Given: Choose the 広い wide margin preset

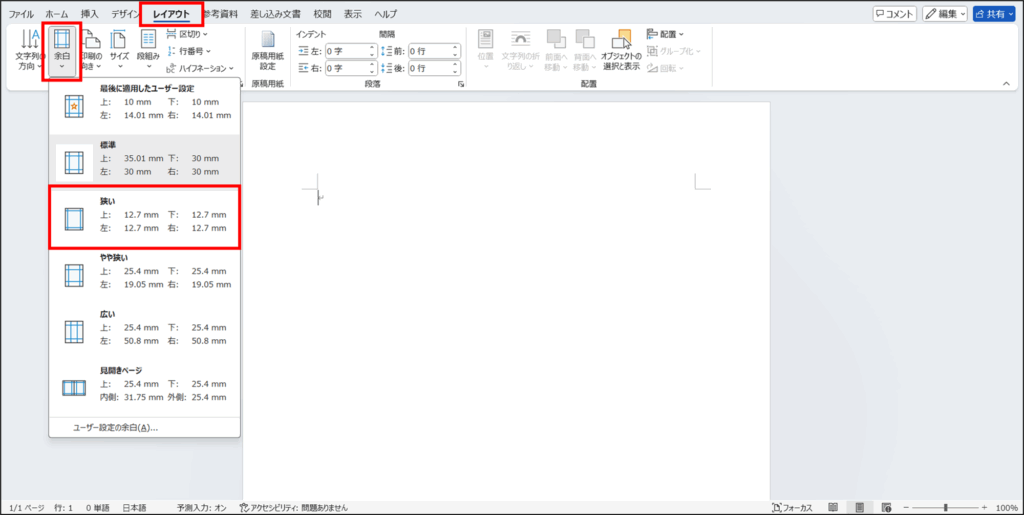Looking at the screenshot, I should tap(145, 327).
